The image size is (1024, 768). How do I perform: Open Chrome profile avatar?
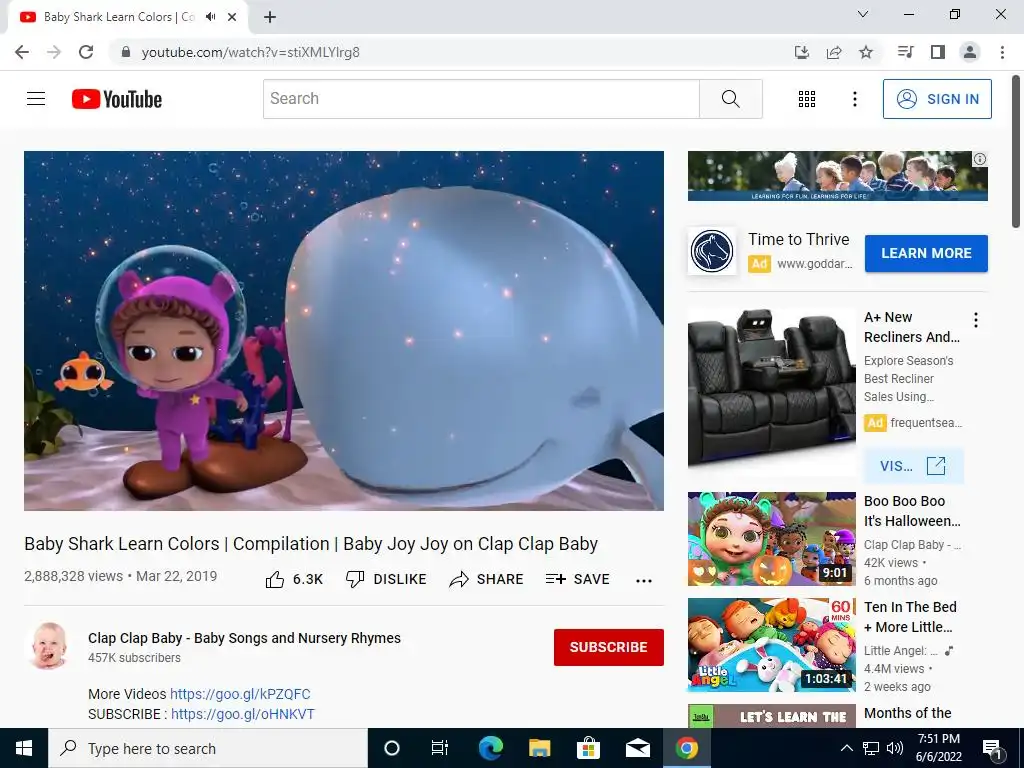pos(970,52)
